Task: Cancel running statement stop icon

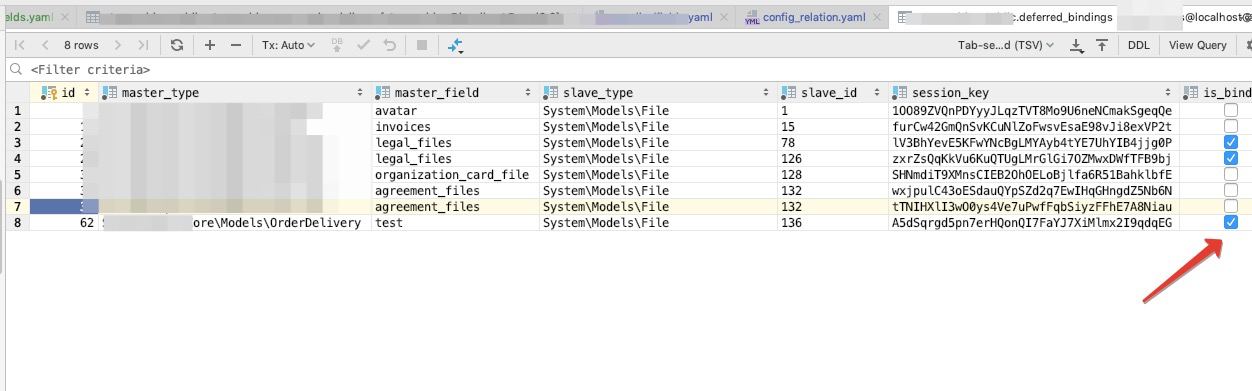Action: click(422, 45)
